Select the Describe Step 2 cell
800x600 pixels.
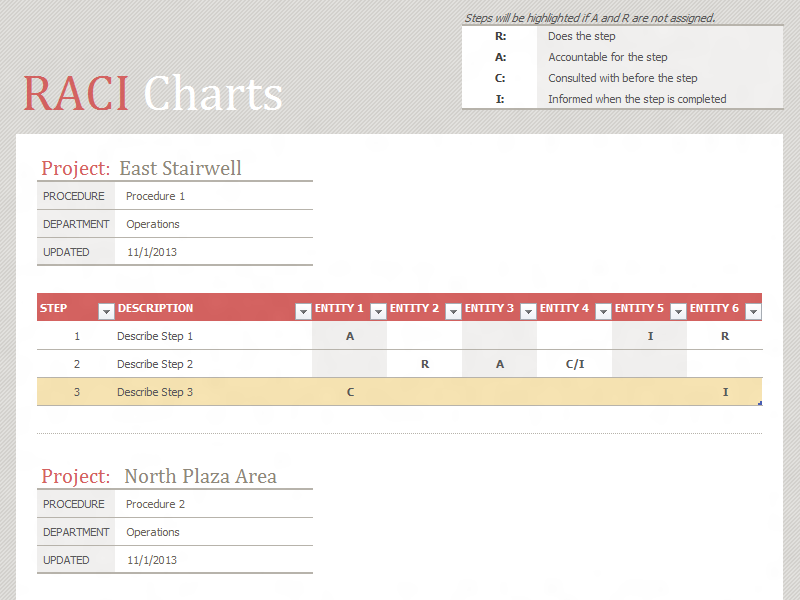click(214, 364)
